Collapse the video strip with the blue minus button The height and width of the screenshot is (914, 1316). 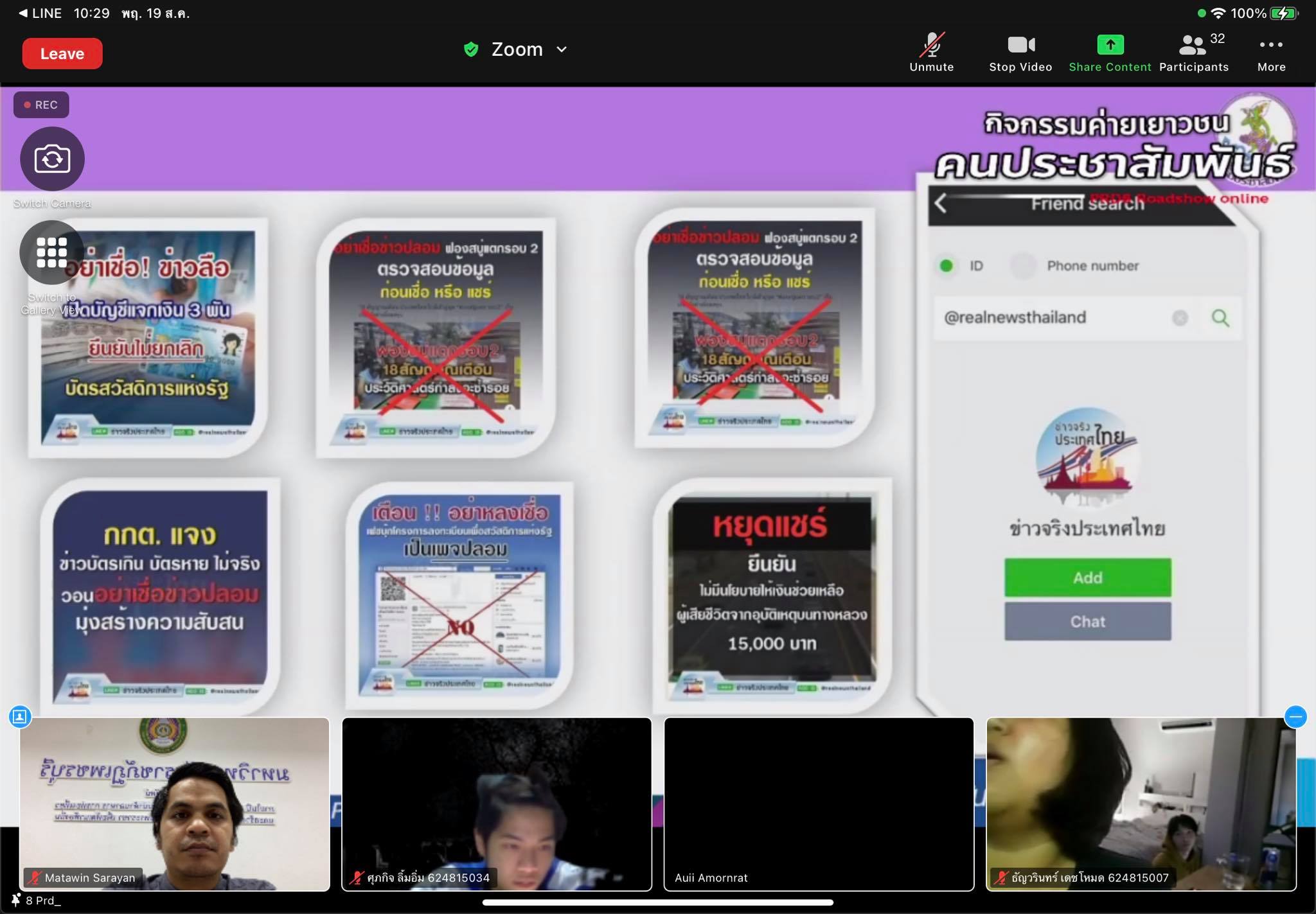click(1295, 716)
